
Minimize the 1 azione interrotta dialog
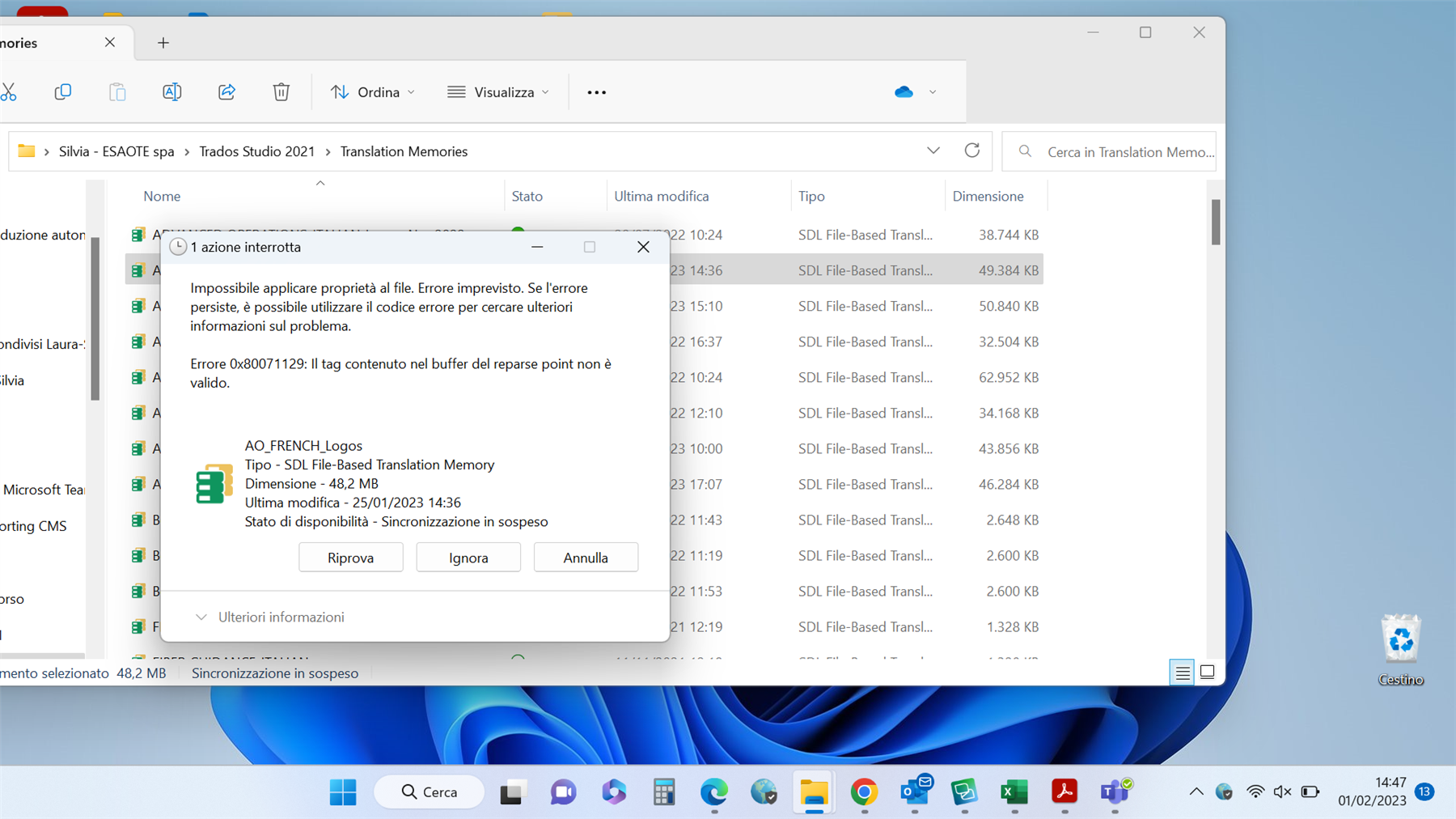(x=537, y=247)
